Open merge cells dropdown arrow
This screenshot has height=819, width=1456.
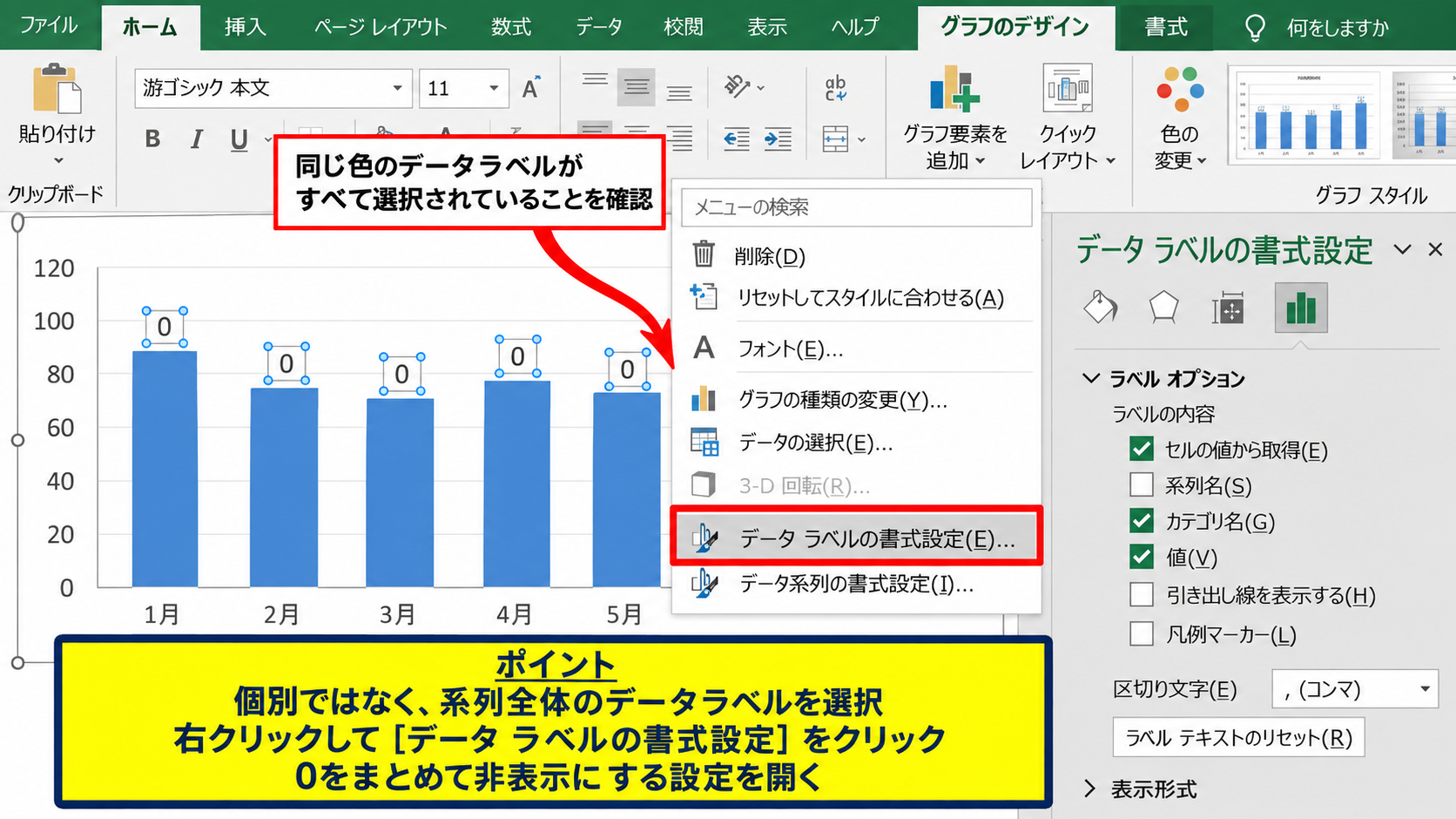(x=861, y=139)
